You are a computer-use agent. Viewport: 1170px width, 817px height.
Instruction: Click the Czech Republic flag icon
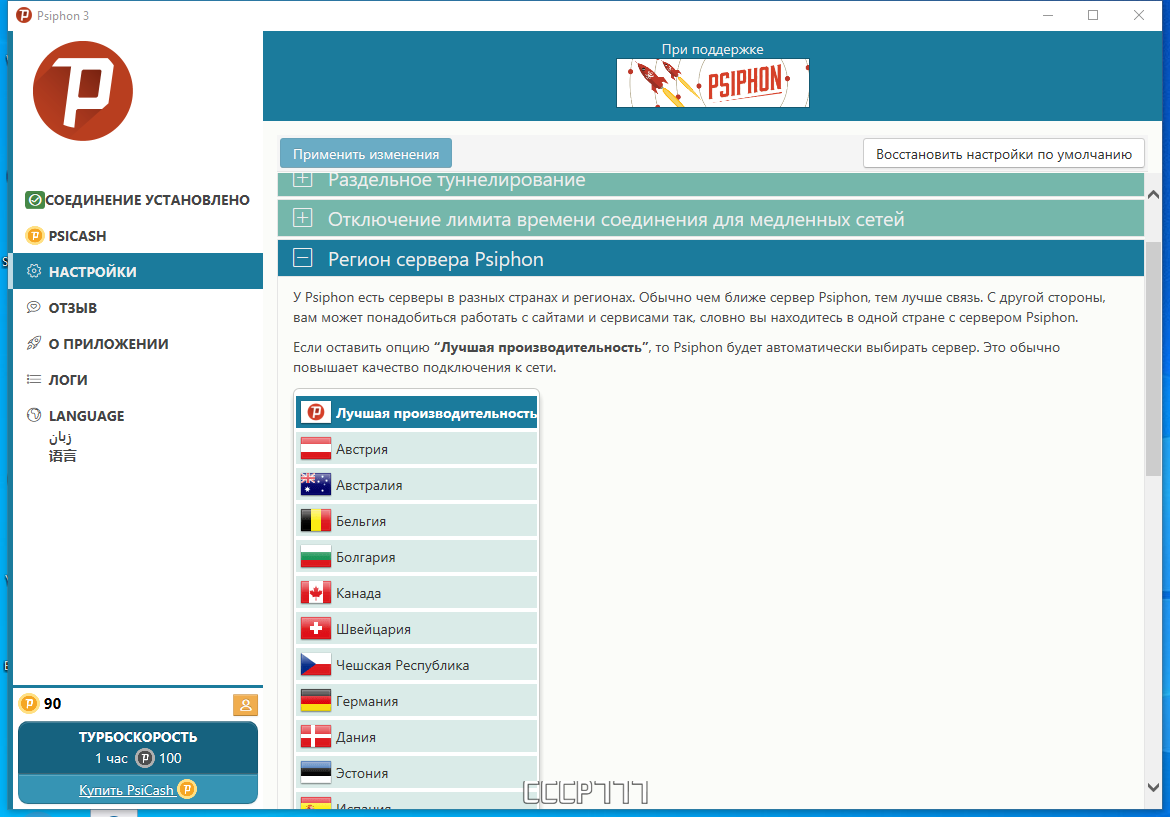[x=316, y=664]
